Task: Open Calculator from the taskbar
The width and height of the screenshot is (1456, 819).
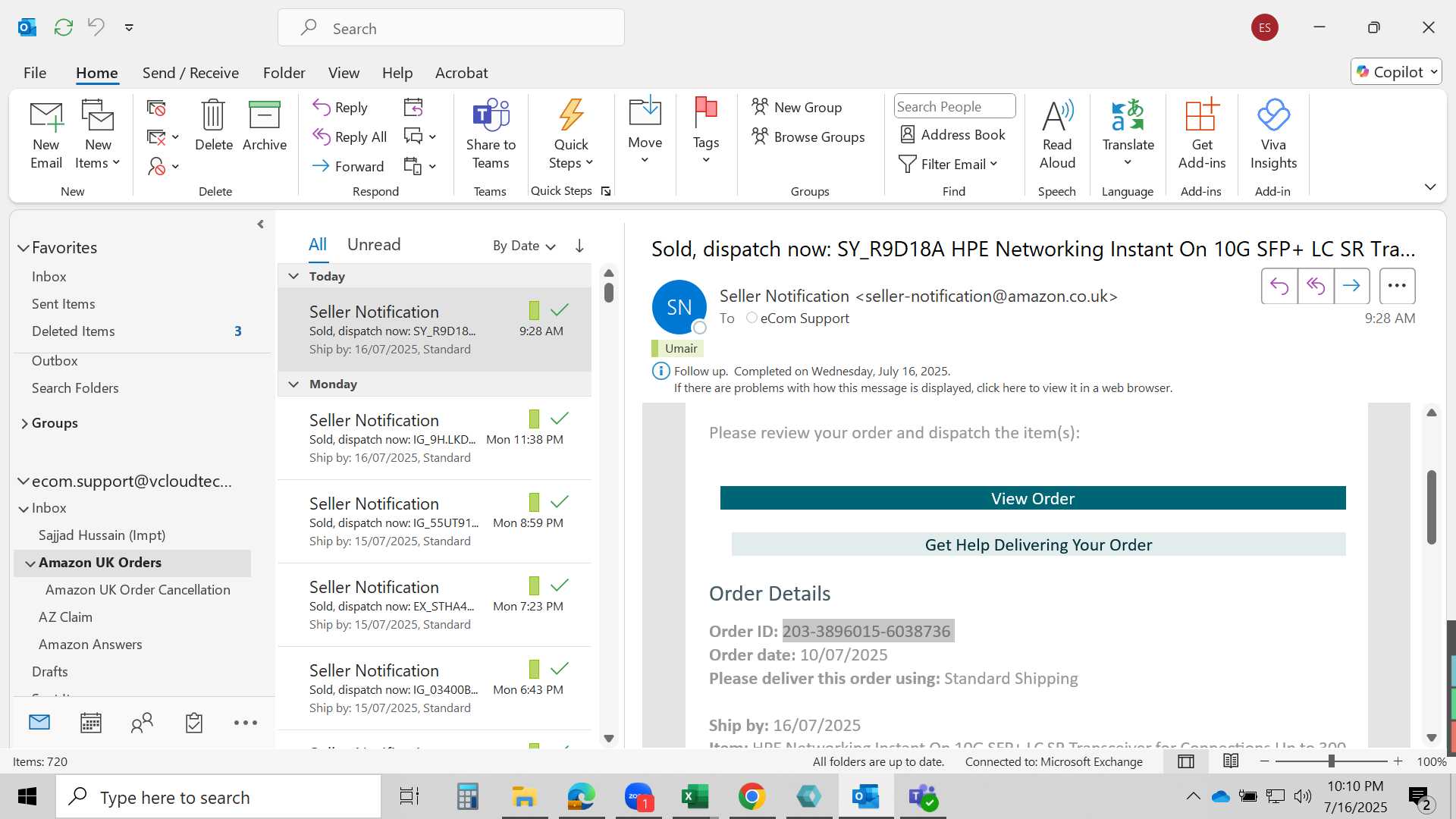Action: pos(467,796)
